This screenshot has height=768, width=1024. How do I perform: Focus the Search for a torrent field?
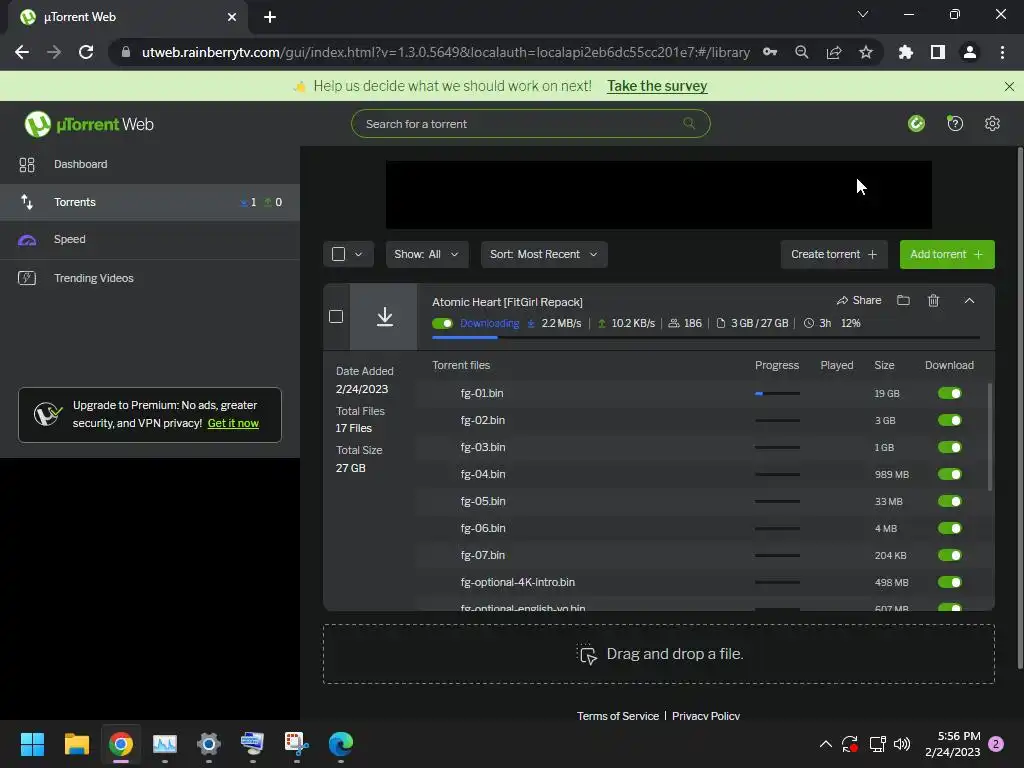530,123
